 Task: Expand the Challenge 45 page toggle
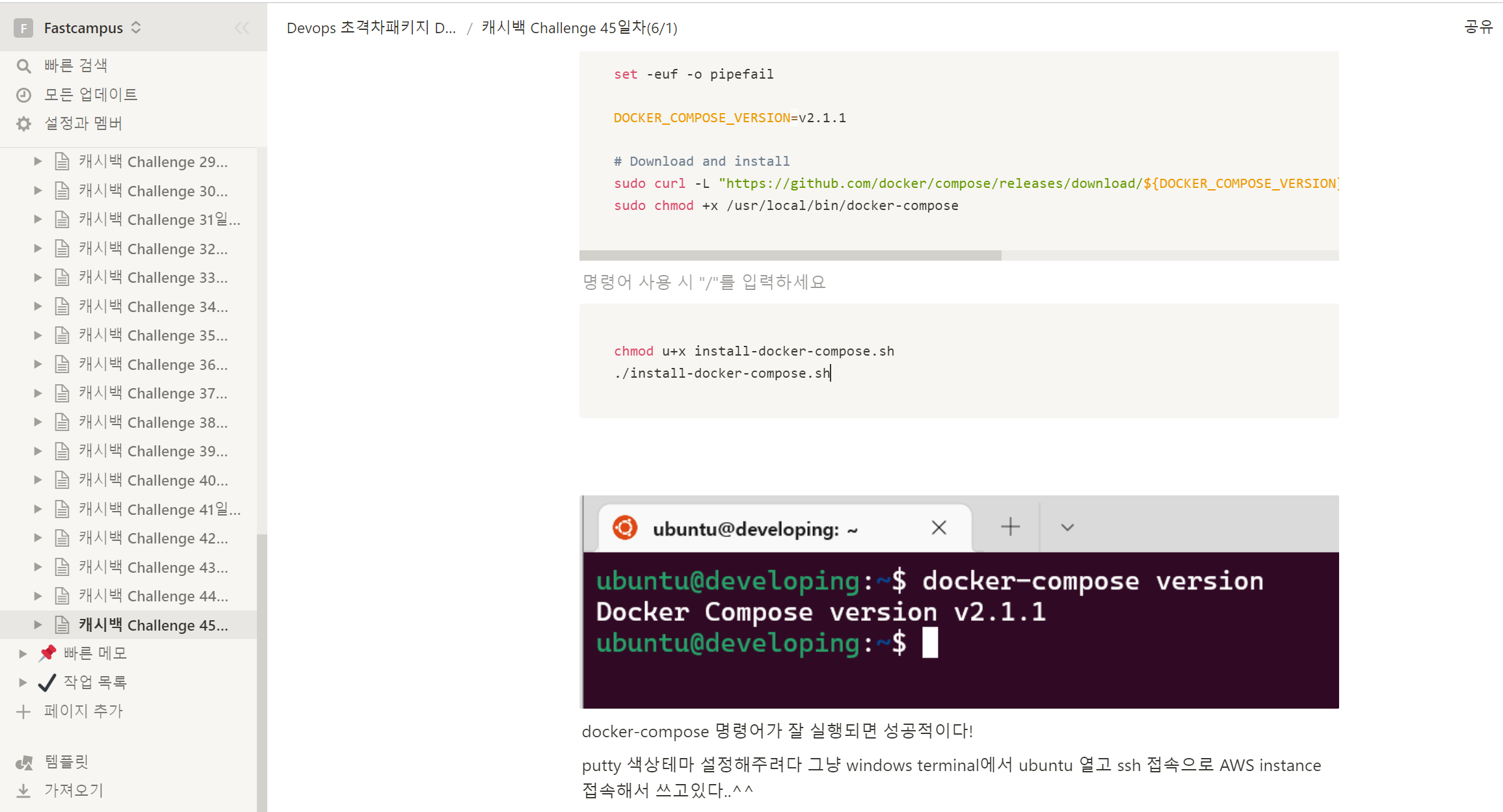(38, 625)
